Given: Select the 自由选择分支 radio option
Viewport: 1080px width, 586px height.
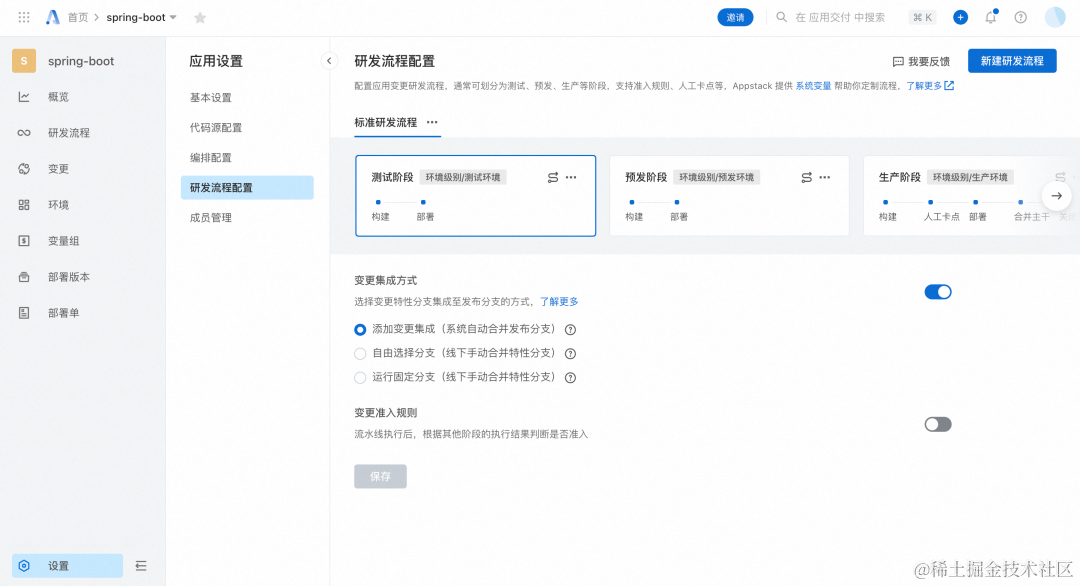Looking at the screenshot, I should (359, 353).
